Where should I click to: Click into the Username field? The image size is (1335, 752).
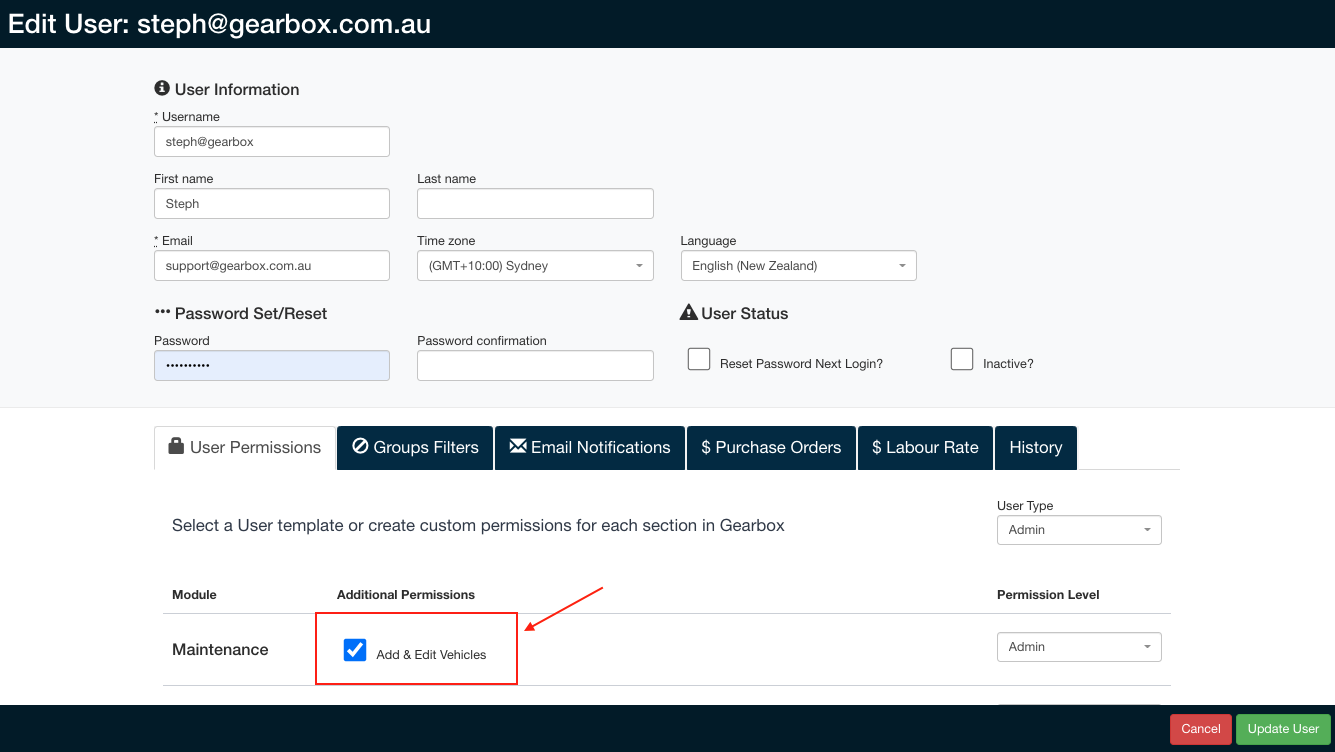coord(272,142)
